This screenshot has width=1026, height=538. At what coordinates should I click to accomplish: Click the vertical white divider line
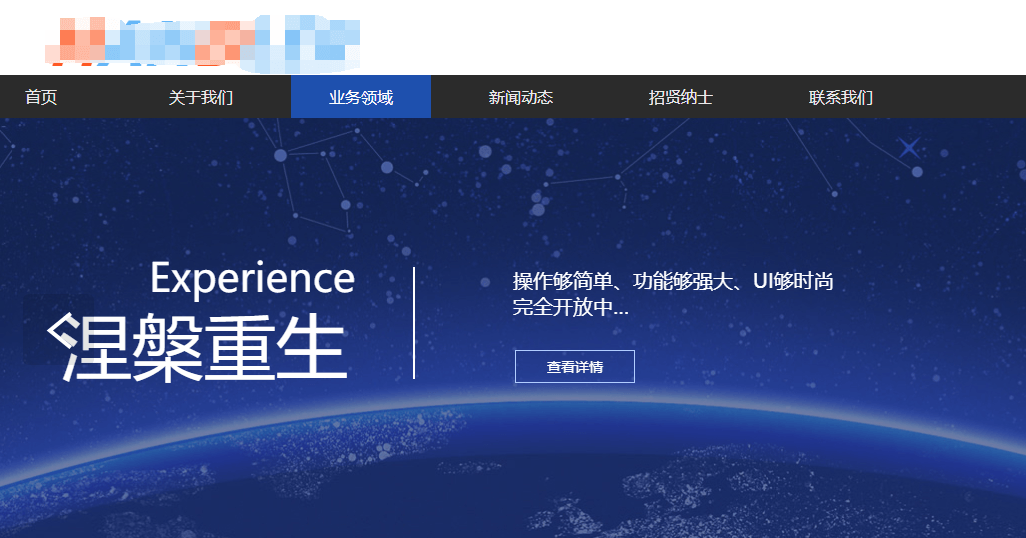coord(414,323)
